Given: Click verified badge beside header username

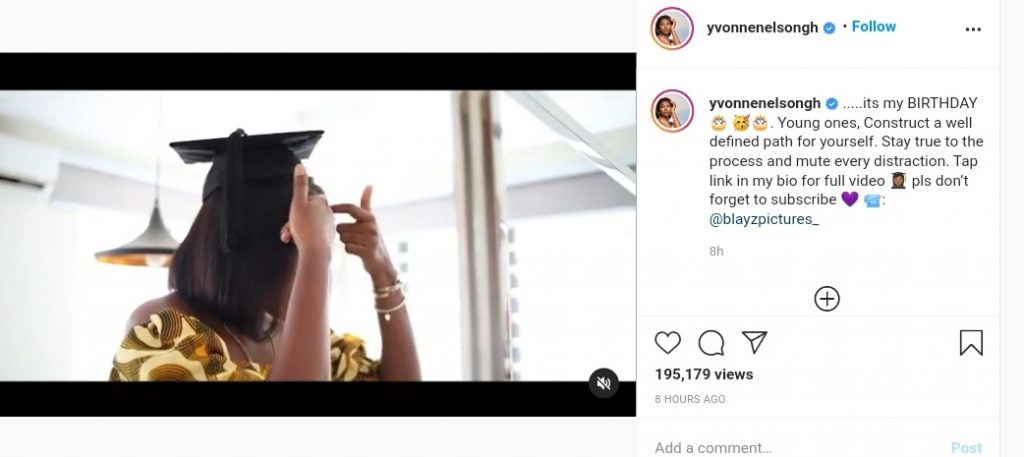Looking at the screenshot, I should (829, 28).
